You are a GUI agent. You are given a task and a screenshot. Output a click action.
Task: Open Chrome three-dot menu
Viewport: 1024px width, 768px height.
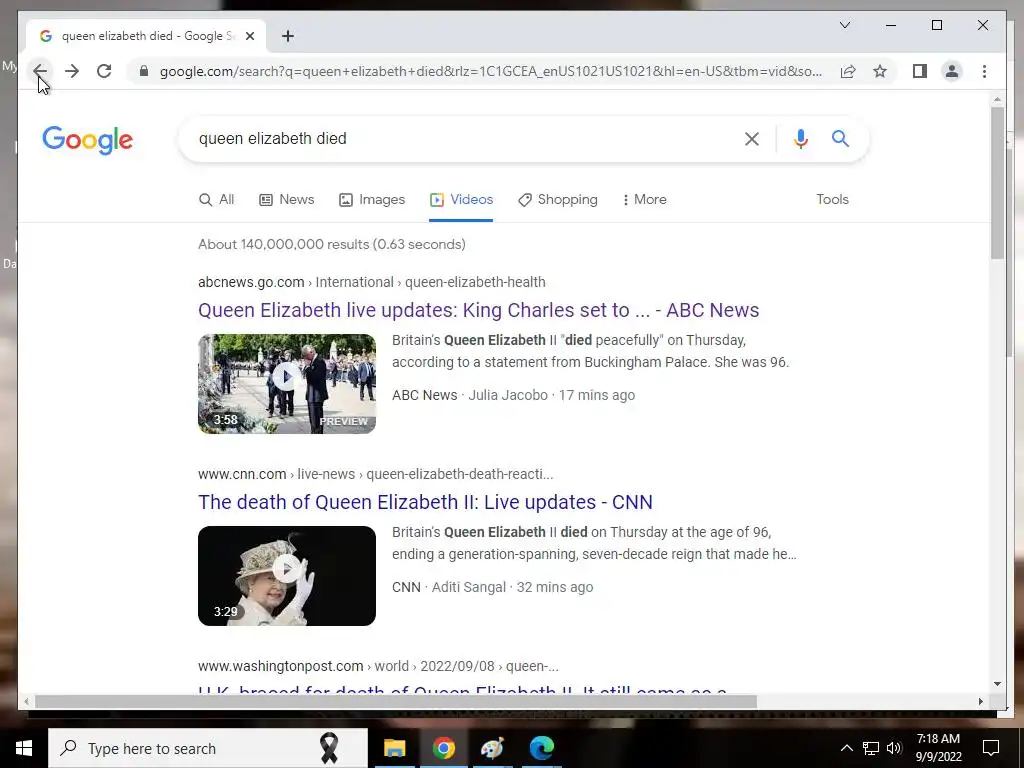pyautogui.click(x=984, y=71)
